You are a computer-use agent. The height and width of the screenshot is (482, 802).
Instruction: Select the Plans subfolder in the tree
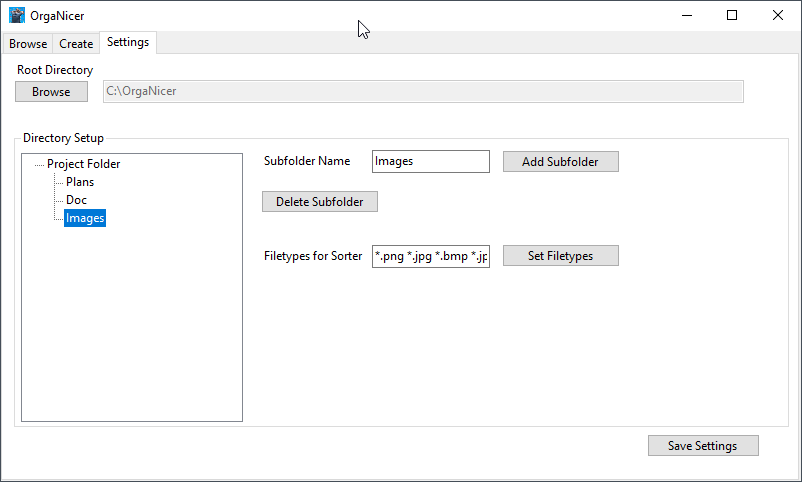coord(80,182)
